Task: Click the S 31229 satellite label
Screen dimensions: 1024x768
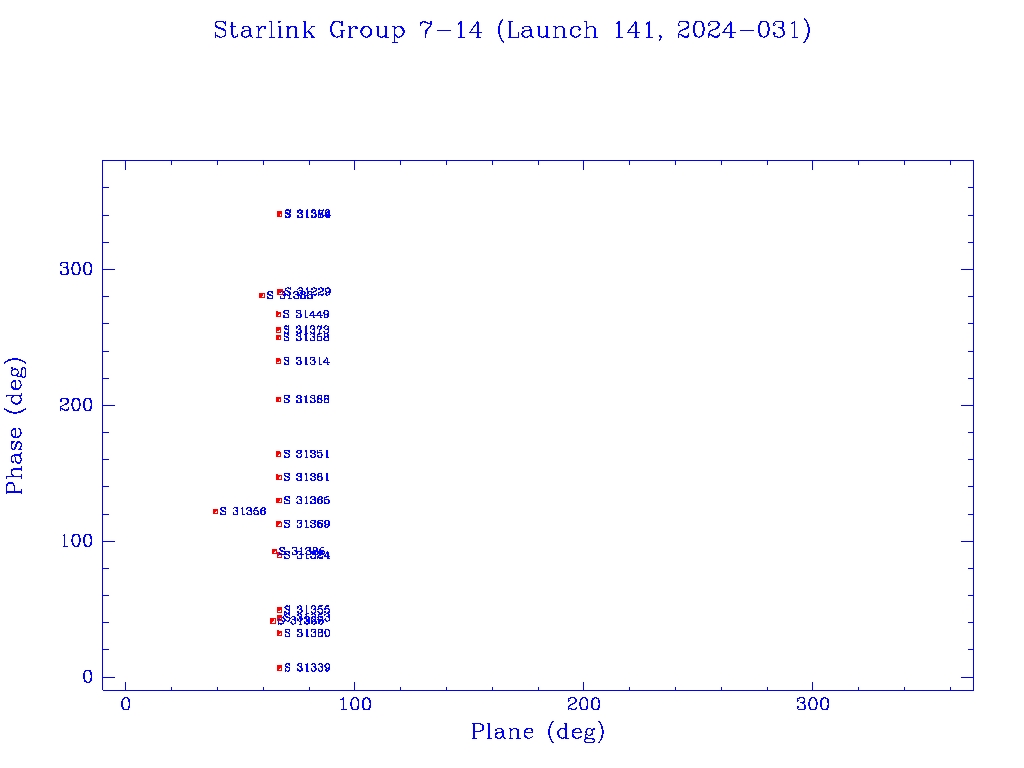Action: [308, 291]
